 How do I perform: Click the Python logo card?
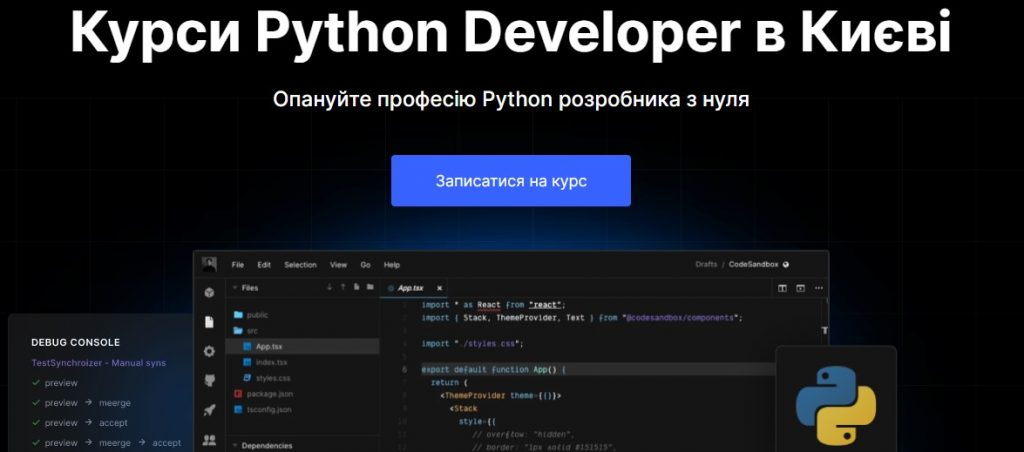coord(836,400)
